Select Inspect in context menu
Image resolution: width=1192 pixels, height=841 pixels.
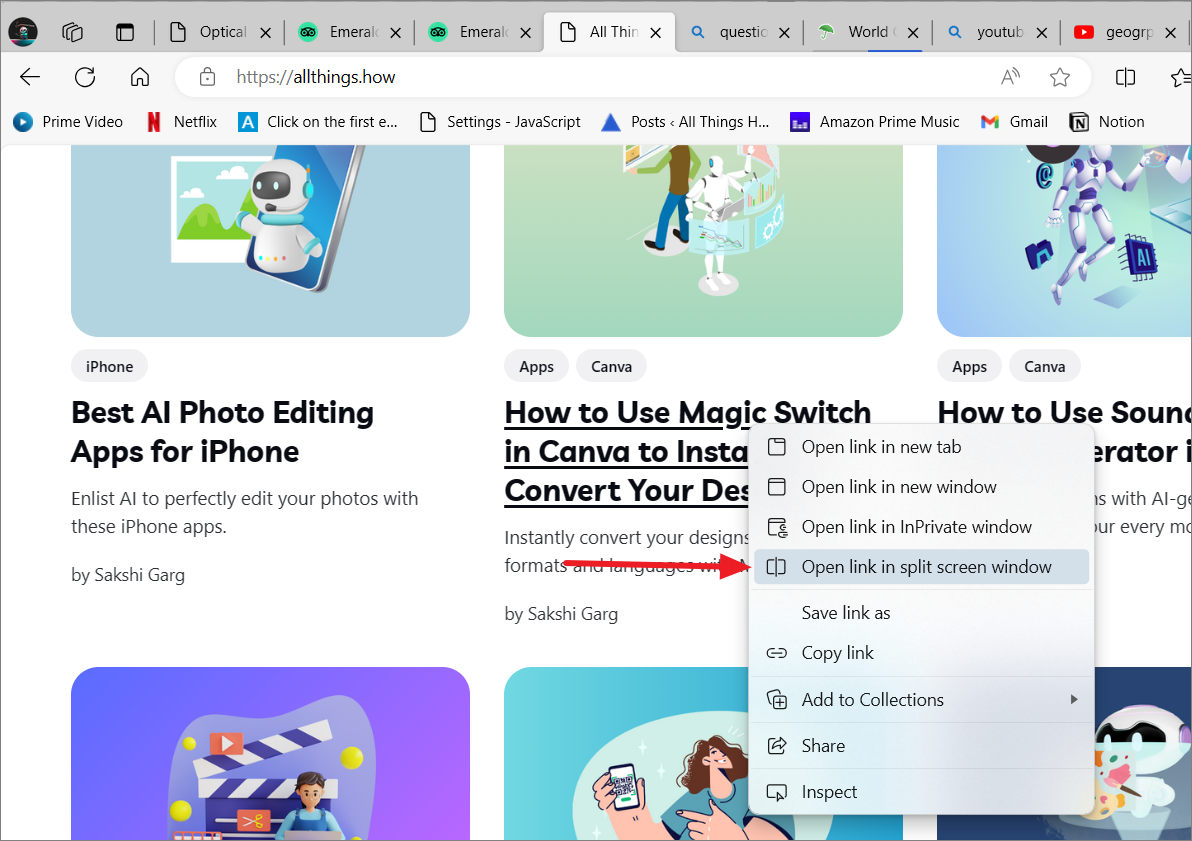[921, 792]
